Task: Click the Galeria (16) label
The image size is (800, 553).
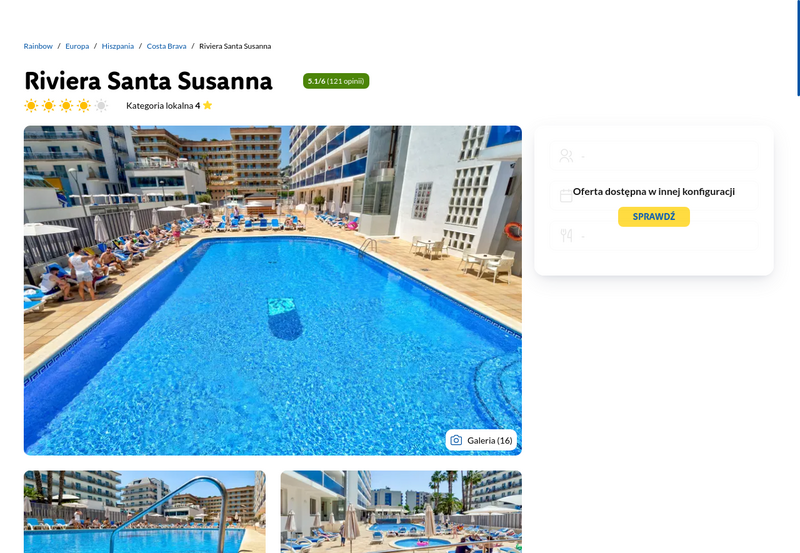Action: 489,440
